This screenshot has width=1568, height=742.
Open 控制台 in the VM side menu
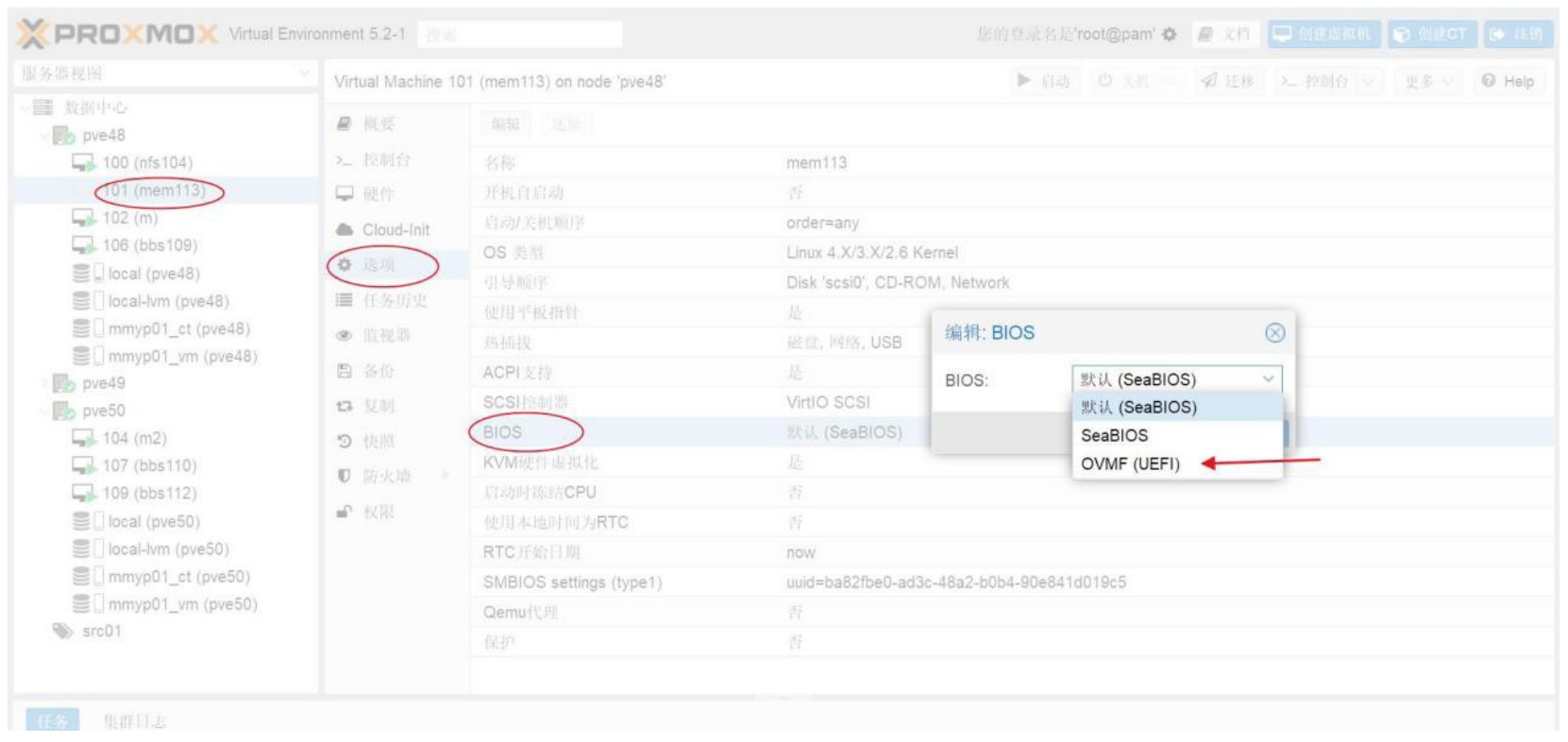click(397, 160)
